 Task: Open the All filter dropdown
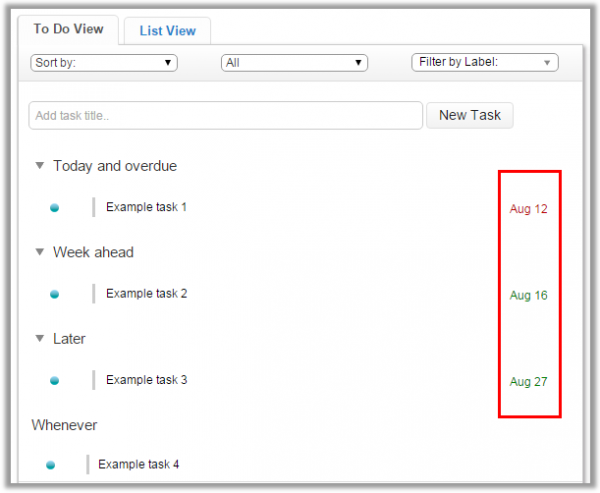click(x=294, y=63)
